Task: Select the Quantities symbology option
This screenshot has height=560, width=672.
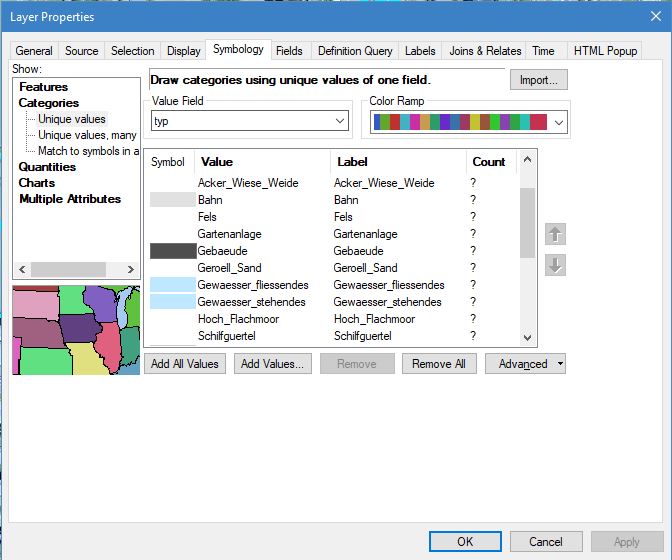Action: 47,167
